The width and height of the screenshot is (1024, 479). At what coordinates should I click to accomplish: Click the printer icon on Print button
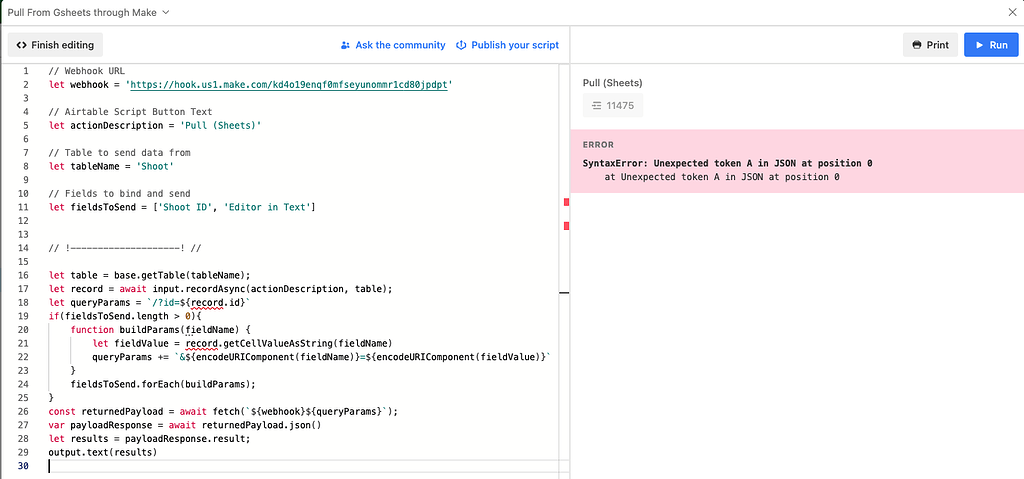917,45
